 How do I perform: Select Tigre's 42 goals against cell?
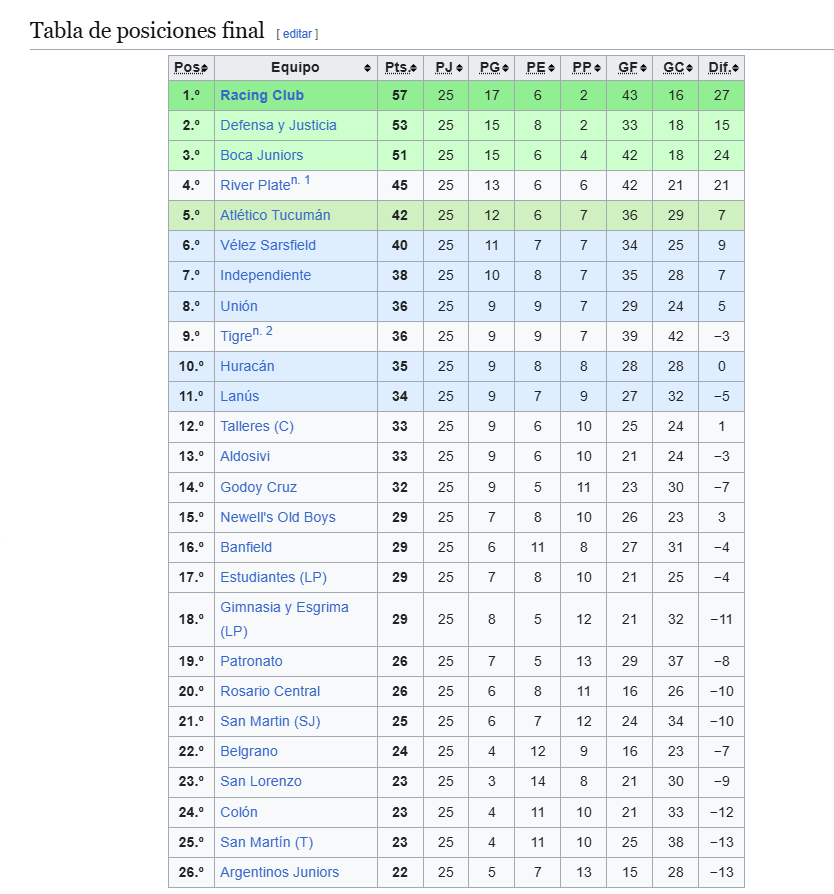pos(676,336)
